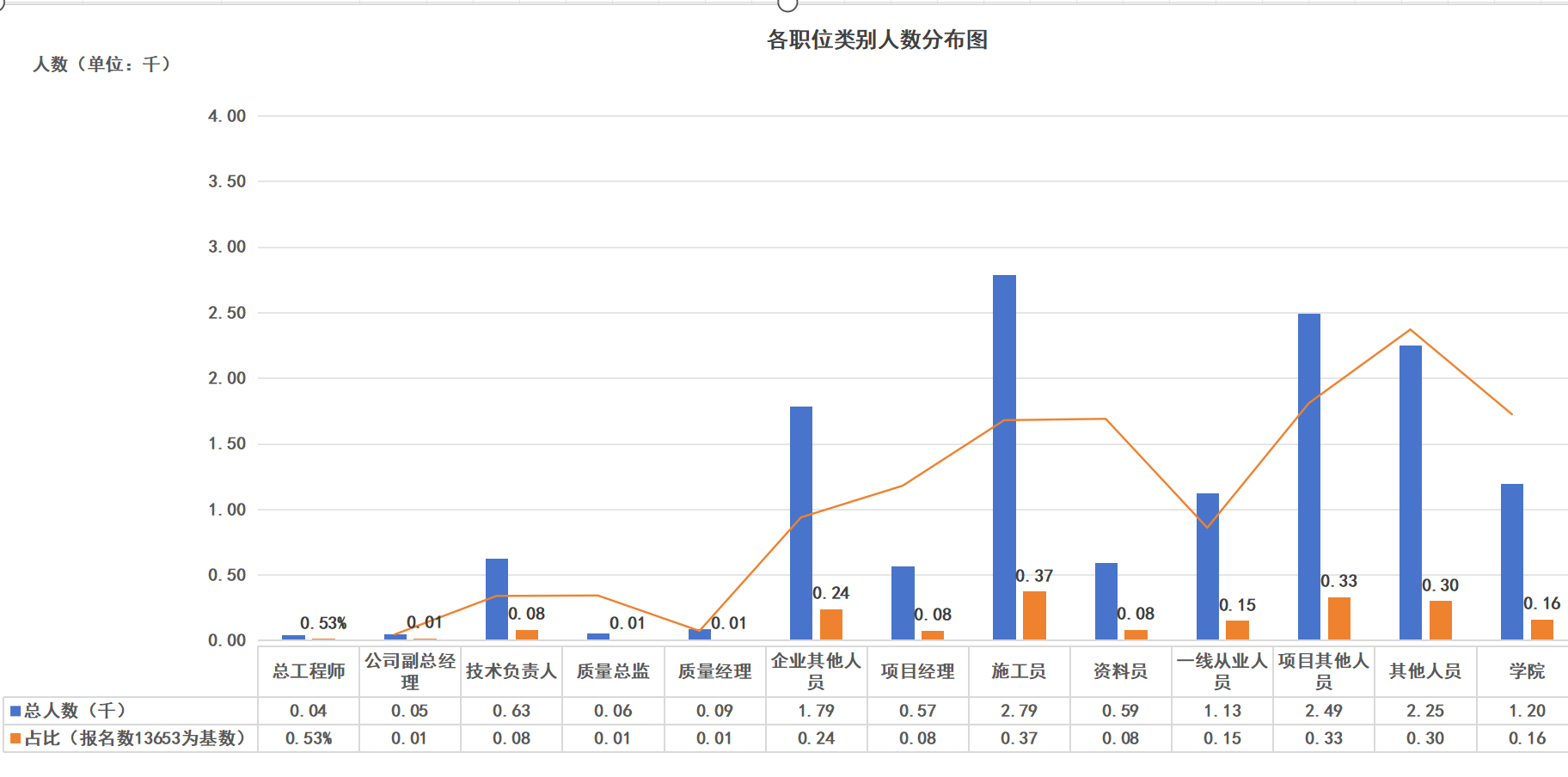This screenshot has height=777, width=1568.
Task: Click the chart title 各职位类别人数分布图
Action: pos(877,40)
